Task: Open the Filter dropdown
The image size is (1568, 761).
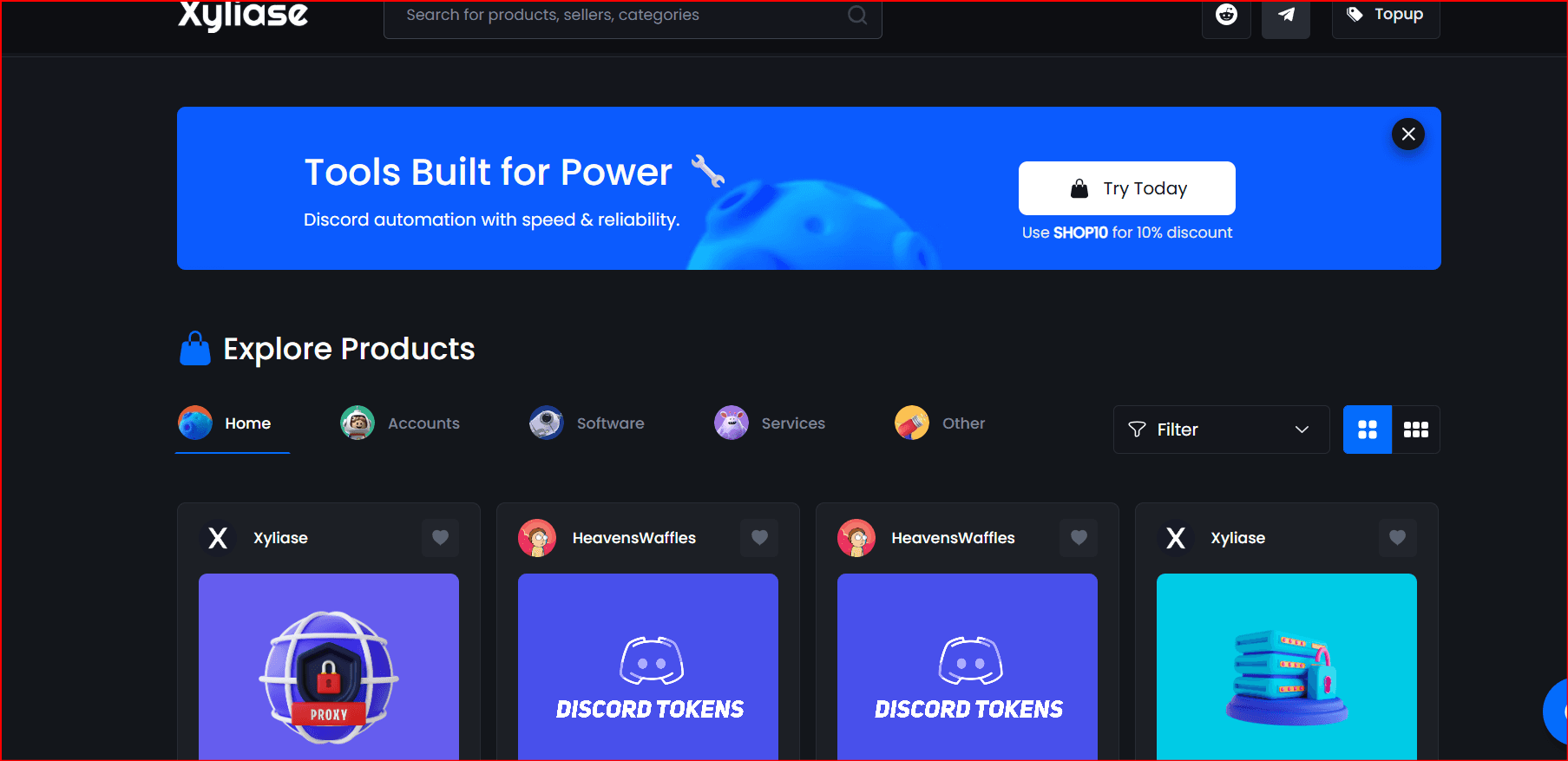Action: 1221,430
